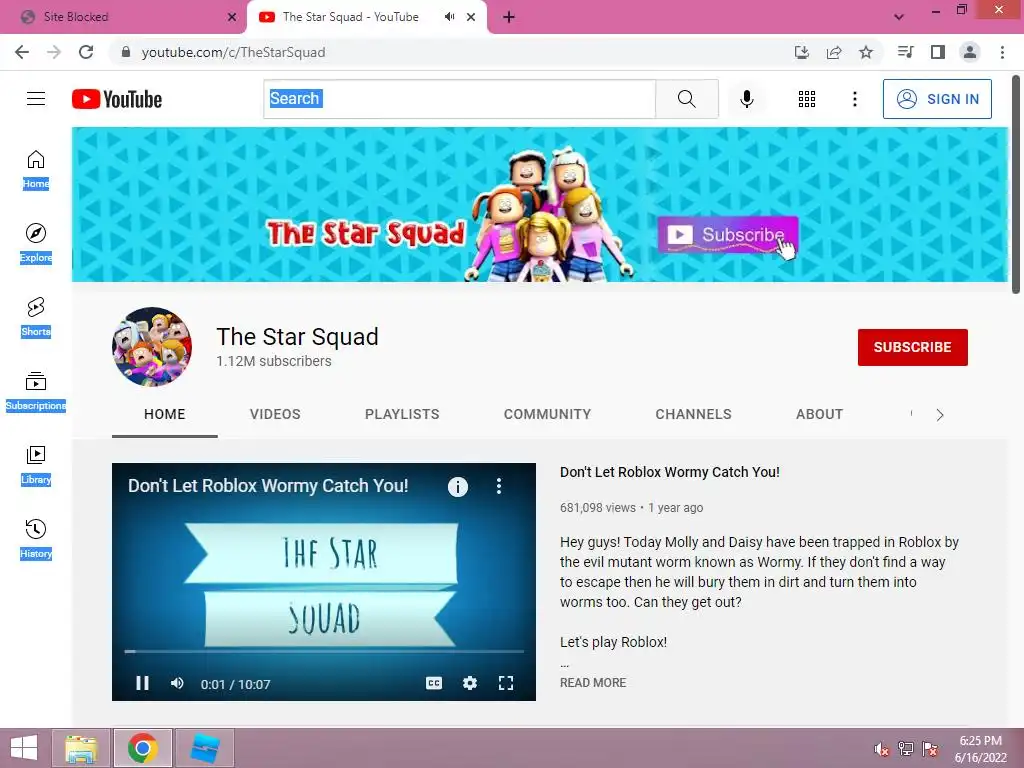Open History in the sidebar
Viewport: 1024px width, 768px height.
36,539
